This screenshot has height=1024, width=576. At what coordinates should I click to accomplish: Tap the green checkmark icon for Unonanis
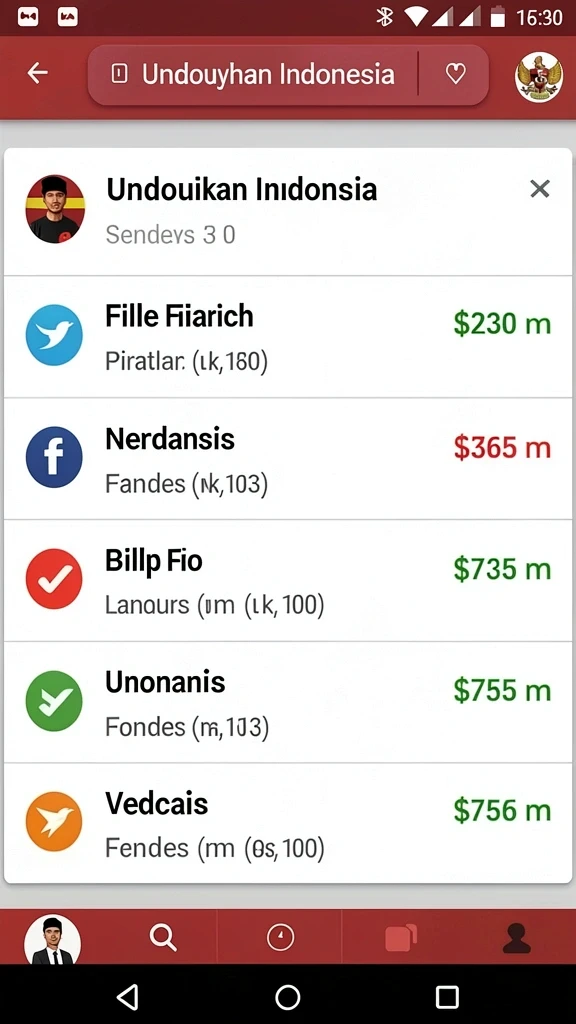tap(54, 701)
